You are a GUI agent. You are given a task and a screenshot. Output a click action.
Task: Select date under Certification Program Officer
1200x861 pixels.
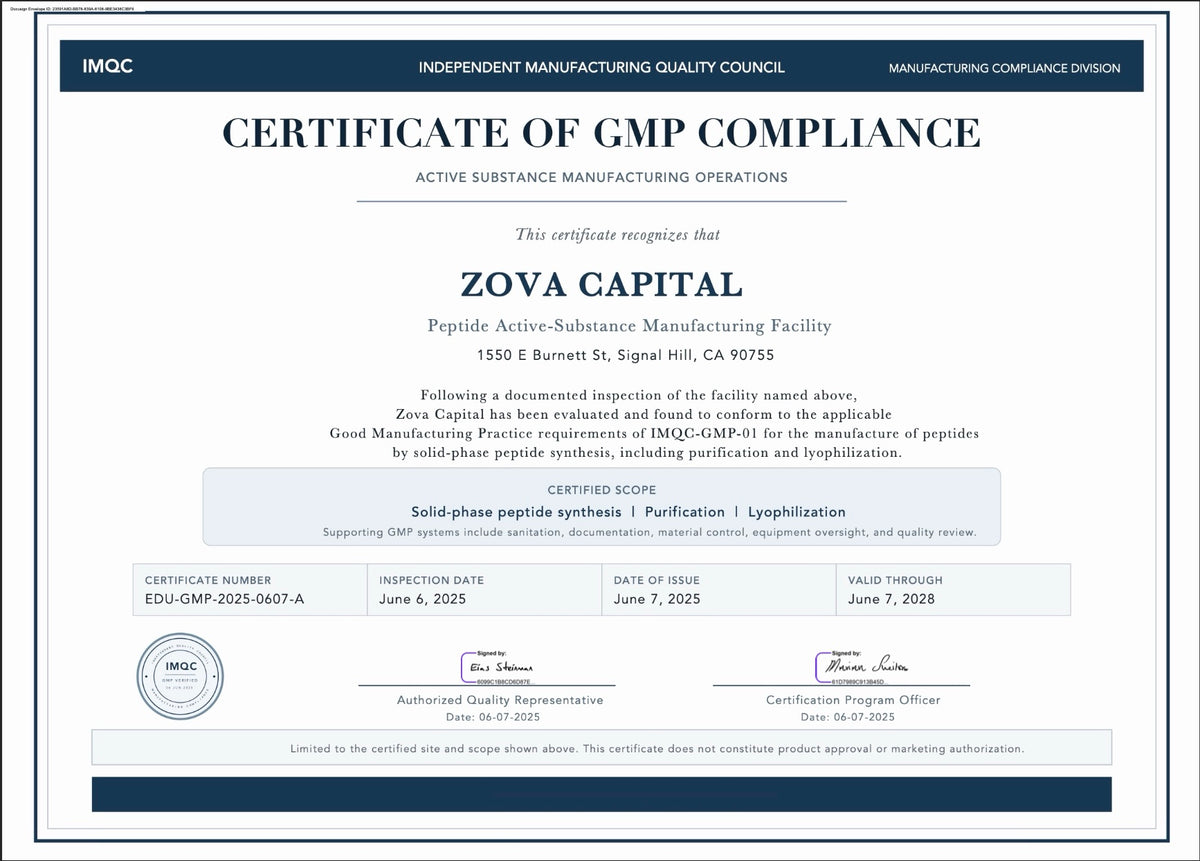tap(848, 717)
